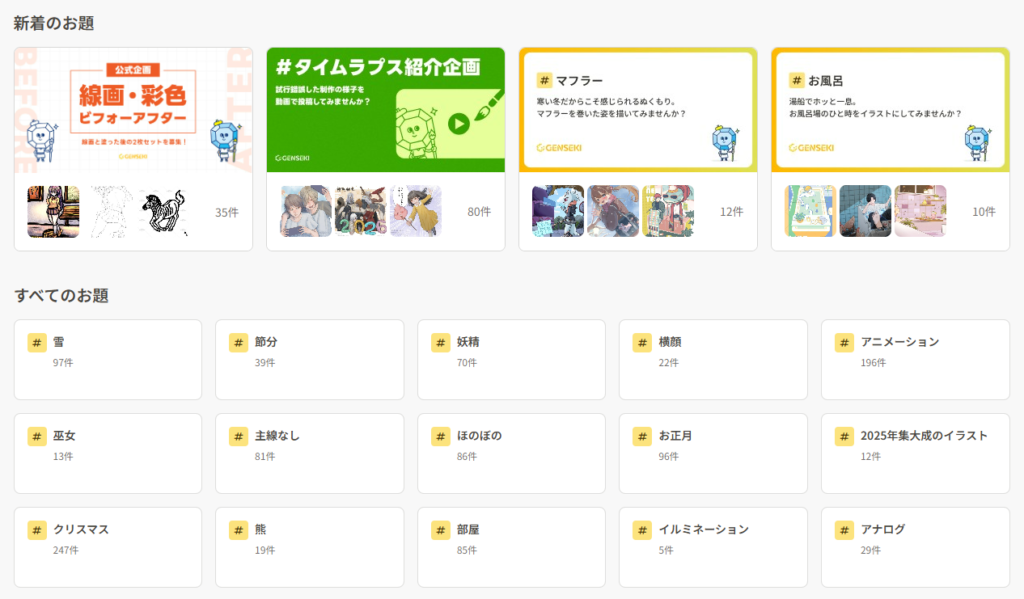Open first thumbnail under マフラー card
The image size is (1024, 599).
click(x=558, y=211)
